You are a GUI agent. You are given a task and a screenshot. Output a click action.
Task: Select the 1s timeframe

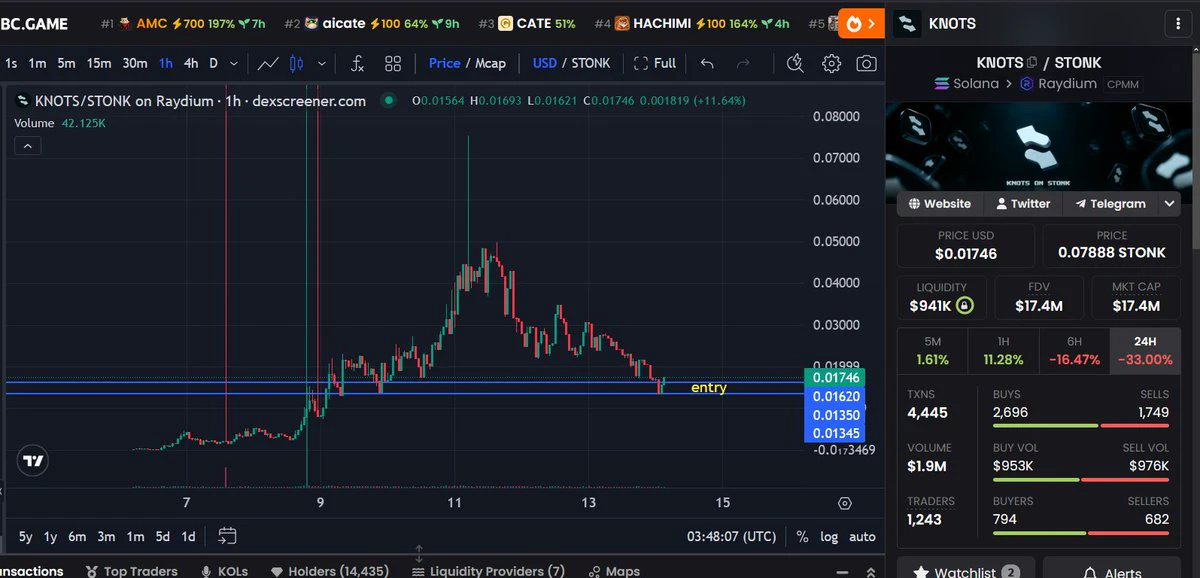click(x=11, y=63)
